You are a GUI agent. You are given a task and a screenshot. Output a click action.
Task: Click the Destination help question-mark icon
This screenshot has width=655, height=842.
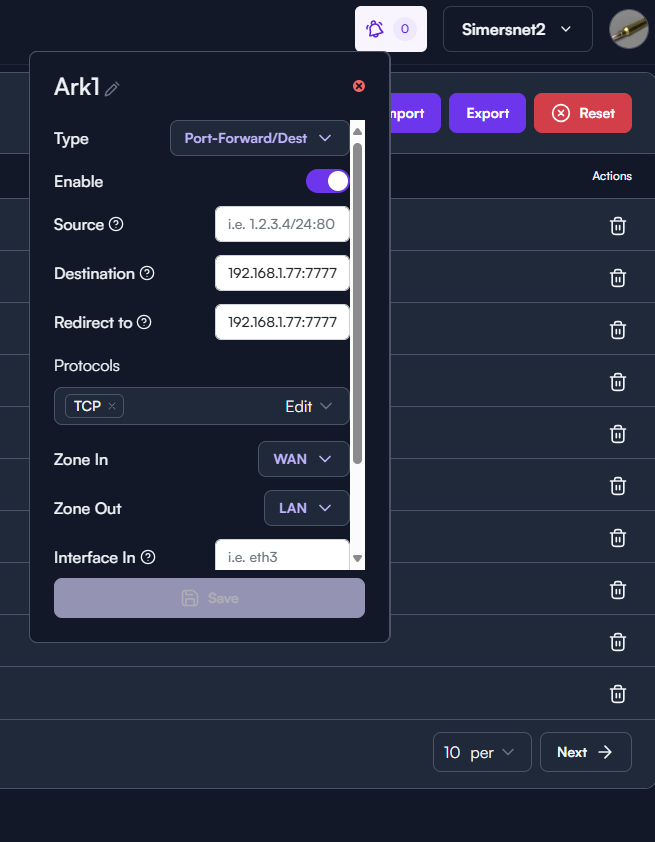tap(147, 273)
